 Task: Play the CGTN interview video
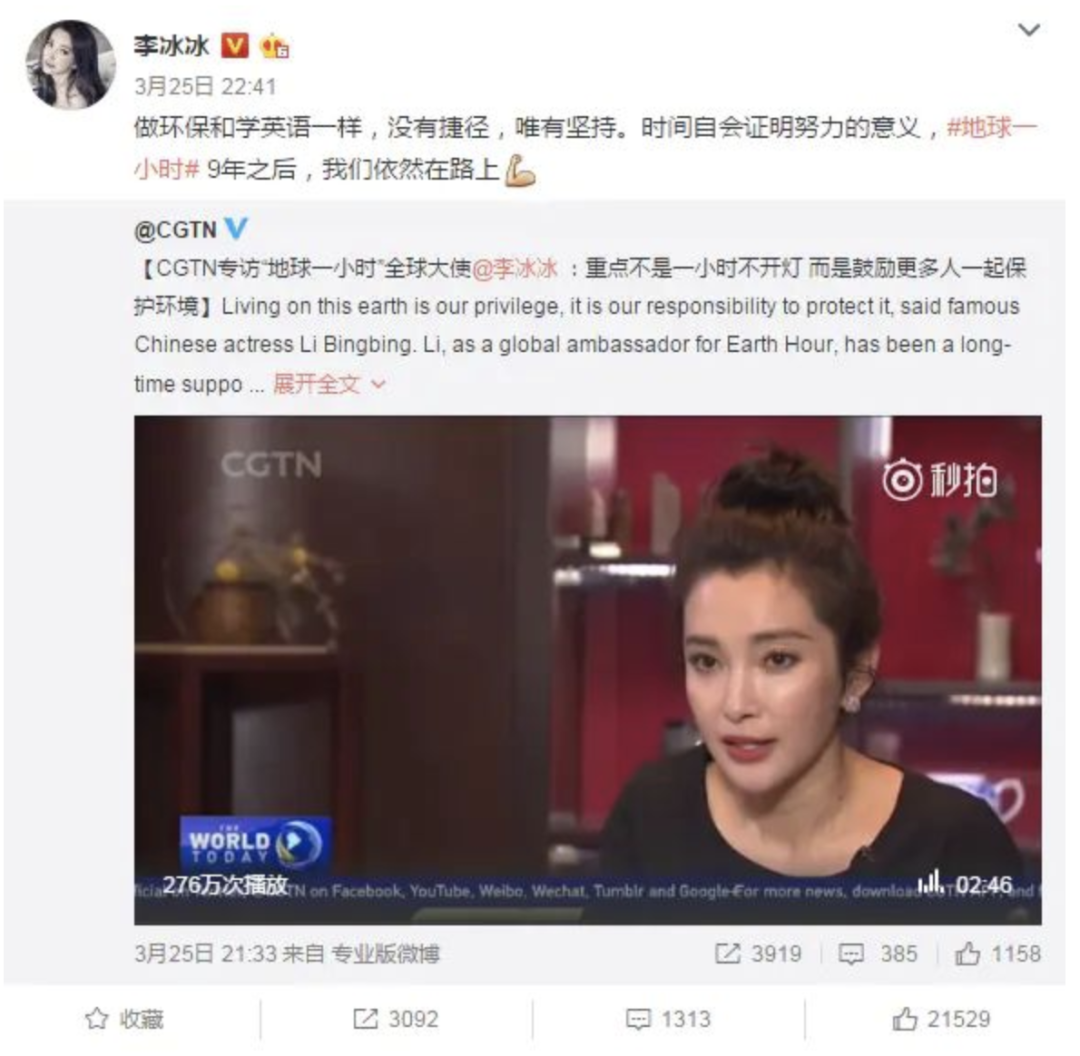588,670
